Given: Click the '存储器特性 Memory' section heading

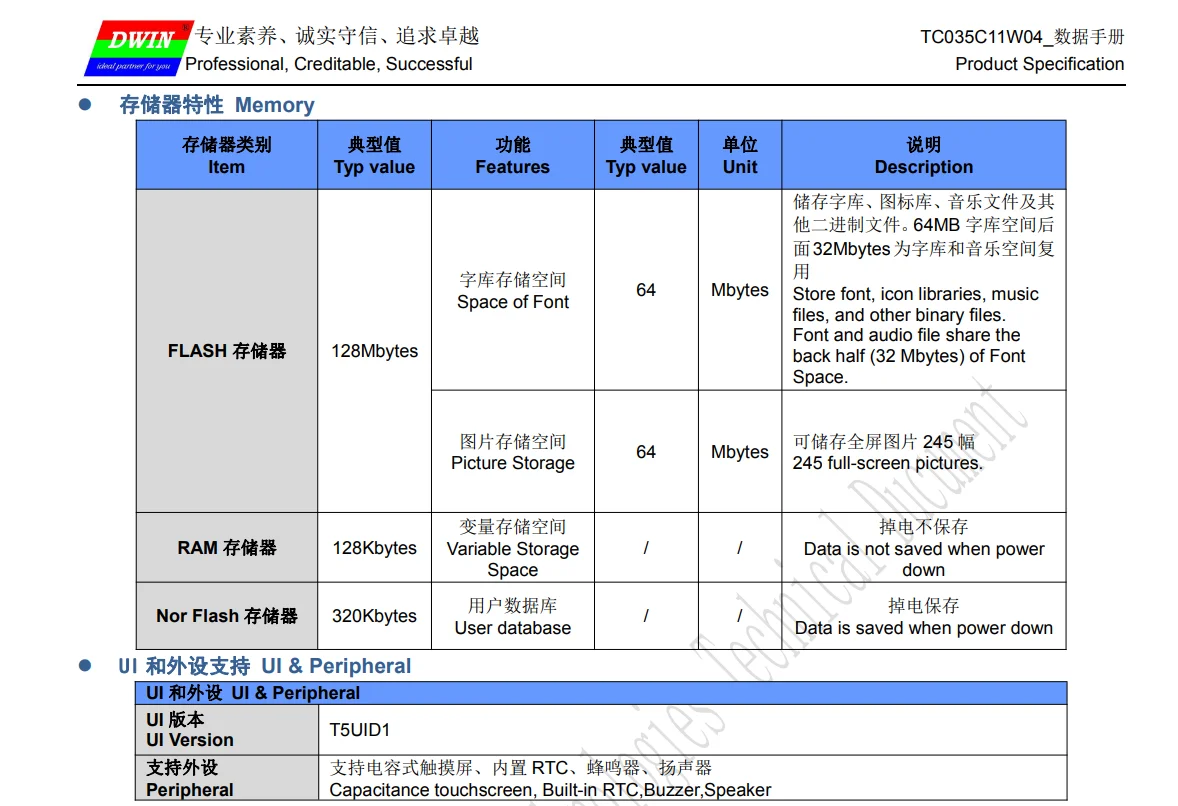Looking at the screenshot, I should pos(216,104).
